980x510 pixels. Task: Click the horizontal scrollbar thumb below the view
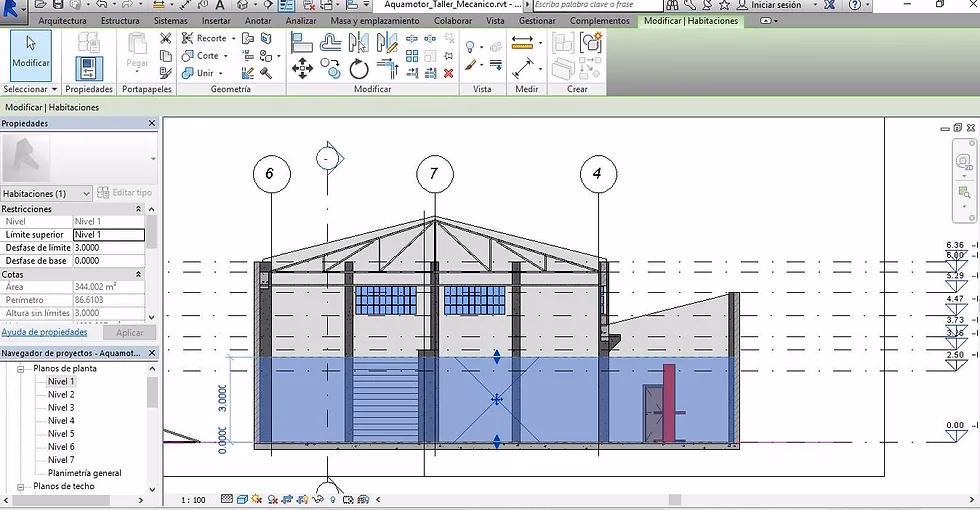pyautogui.click(x=674, y=500)
